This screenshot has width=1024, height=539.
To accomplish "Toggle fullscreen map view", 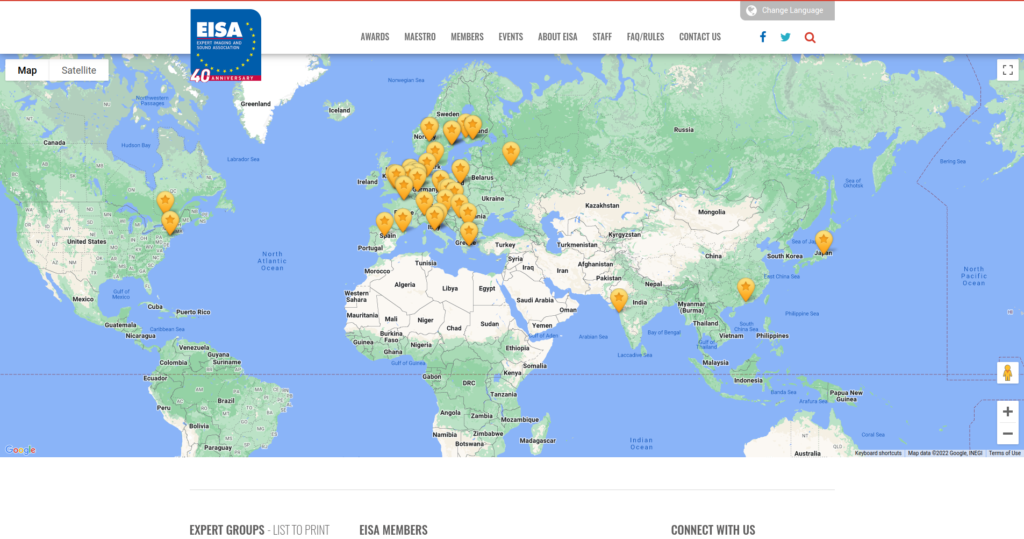I will tap(1007, 70).
